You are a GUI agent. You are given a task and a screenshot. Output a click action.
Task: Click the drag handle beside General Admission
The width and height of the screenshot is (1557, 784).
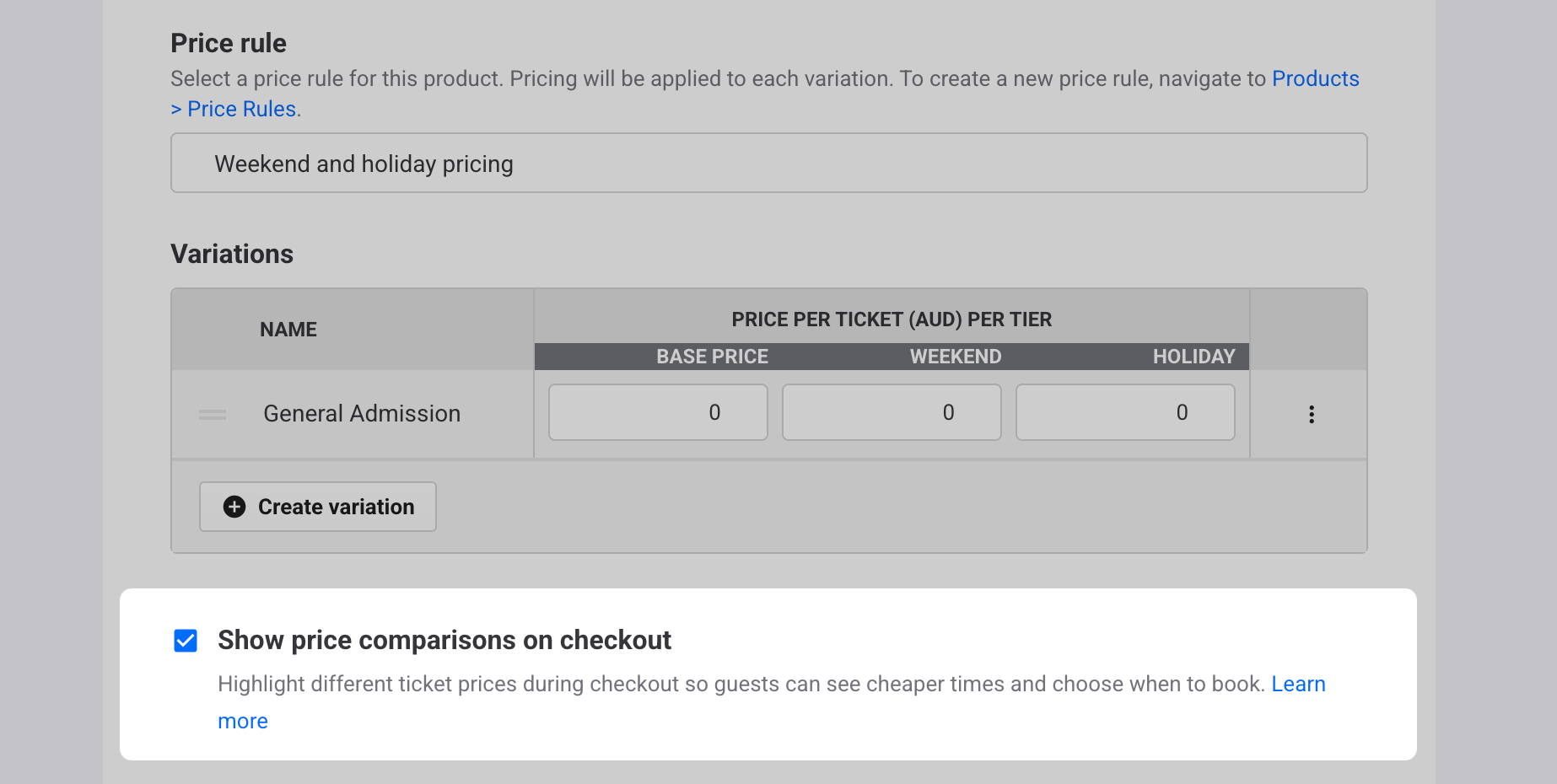click(x=213, y=414)
